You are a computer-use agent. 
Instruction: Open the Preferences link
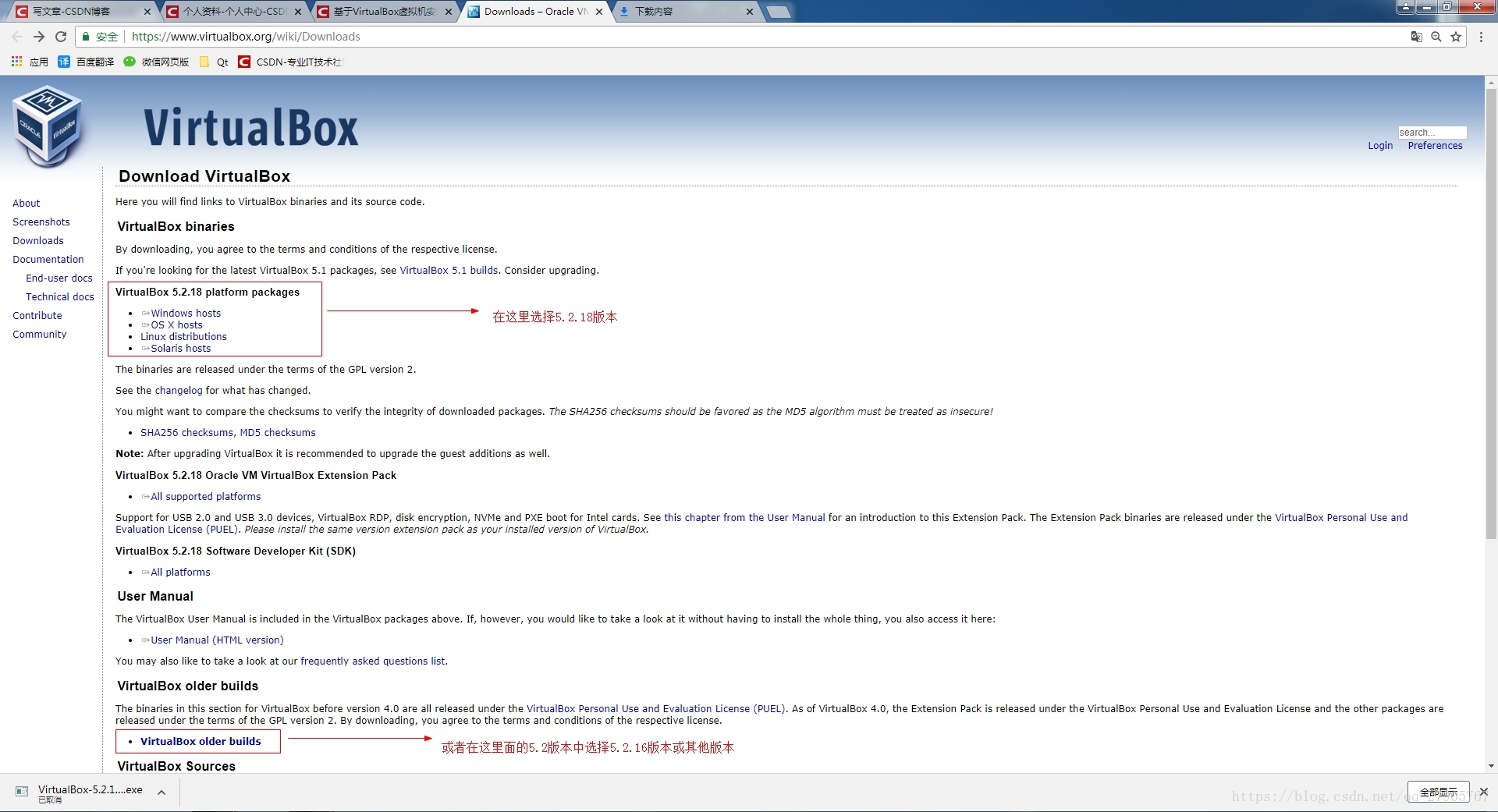(x=1435, y=146)
